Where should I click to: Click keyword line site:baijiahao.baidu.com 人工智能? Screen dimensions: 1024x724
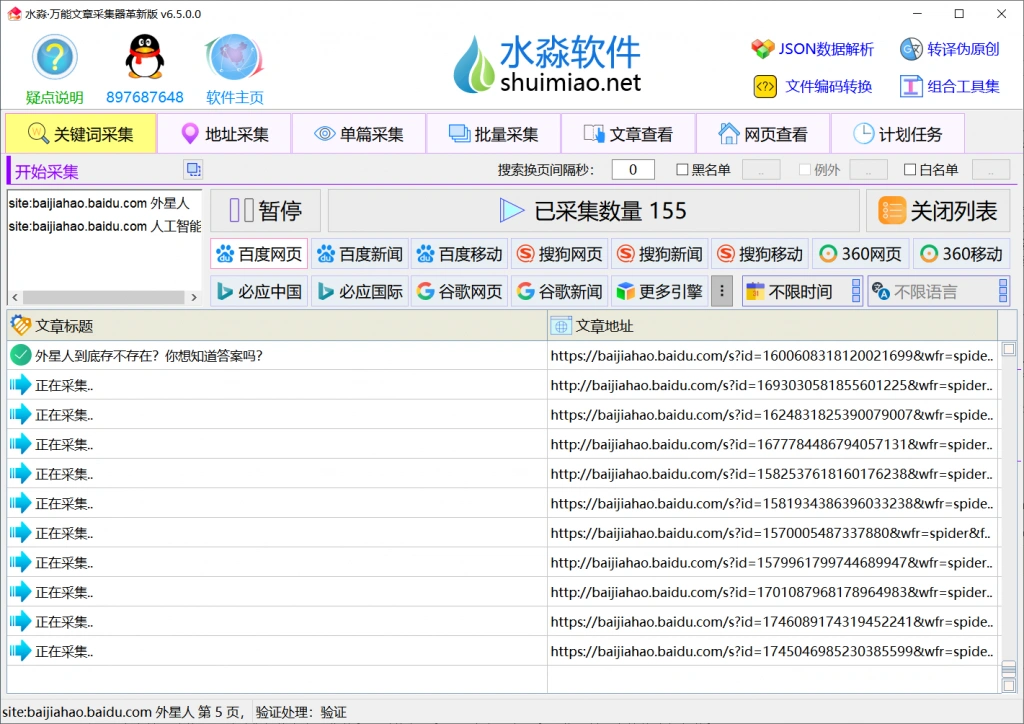pos(104,227)
